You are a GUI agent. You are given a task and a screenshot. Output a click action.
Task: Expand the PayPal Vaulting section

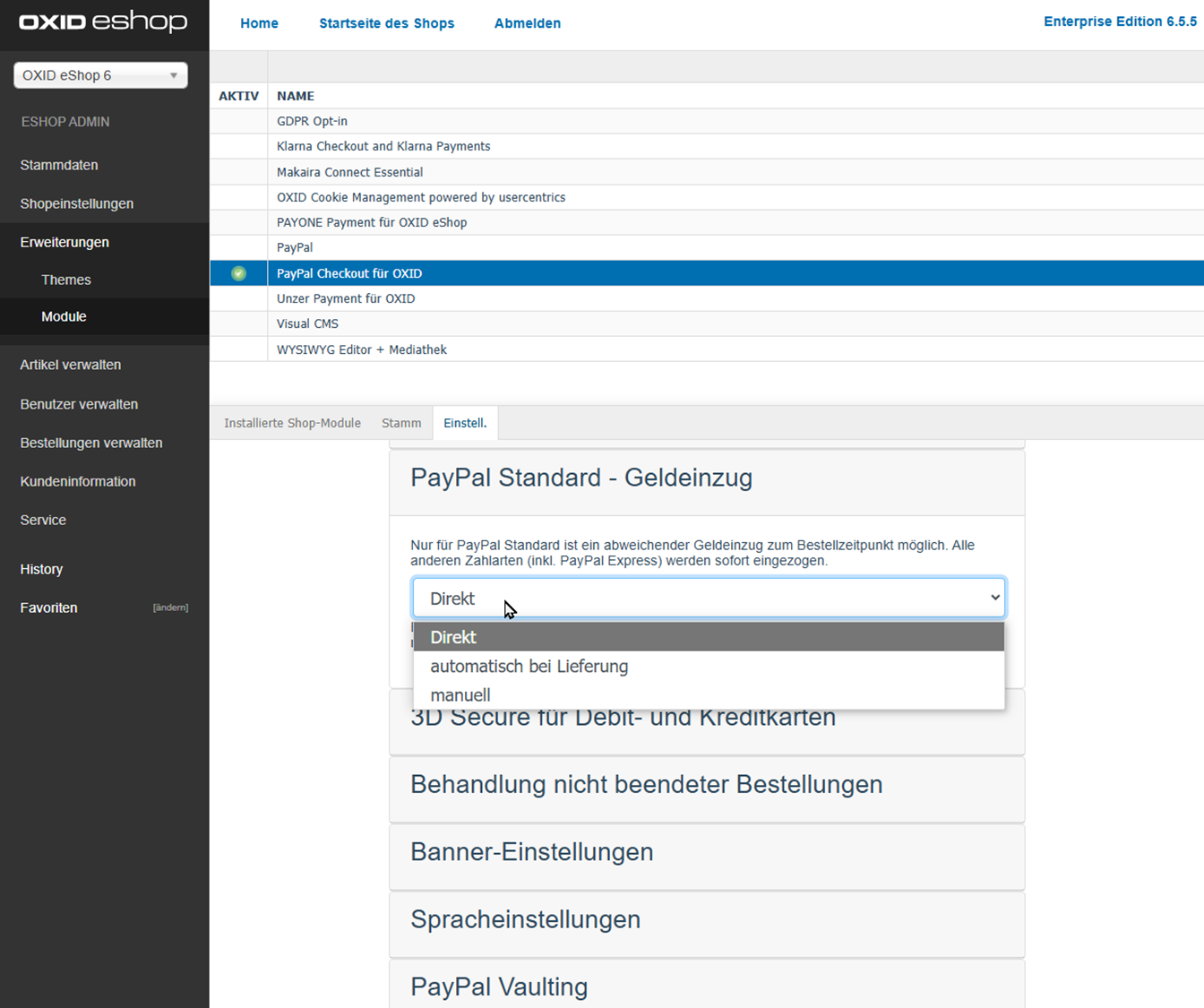click(499, 986)
